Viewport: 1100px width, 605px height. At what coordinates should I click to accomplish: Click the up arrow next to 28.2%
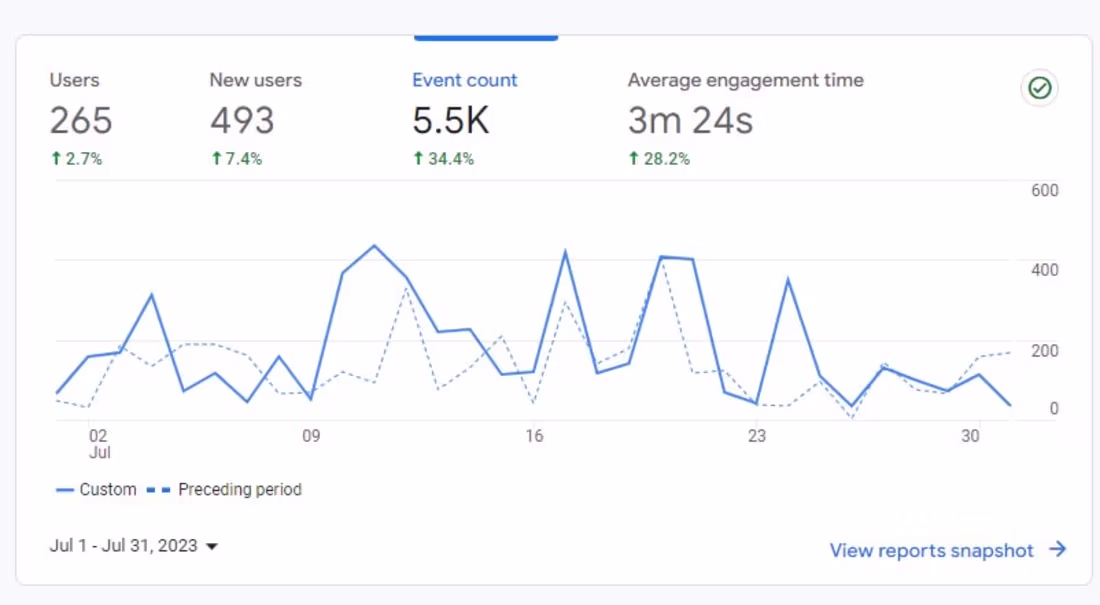point(632,158)
